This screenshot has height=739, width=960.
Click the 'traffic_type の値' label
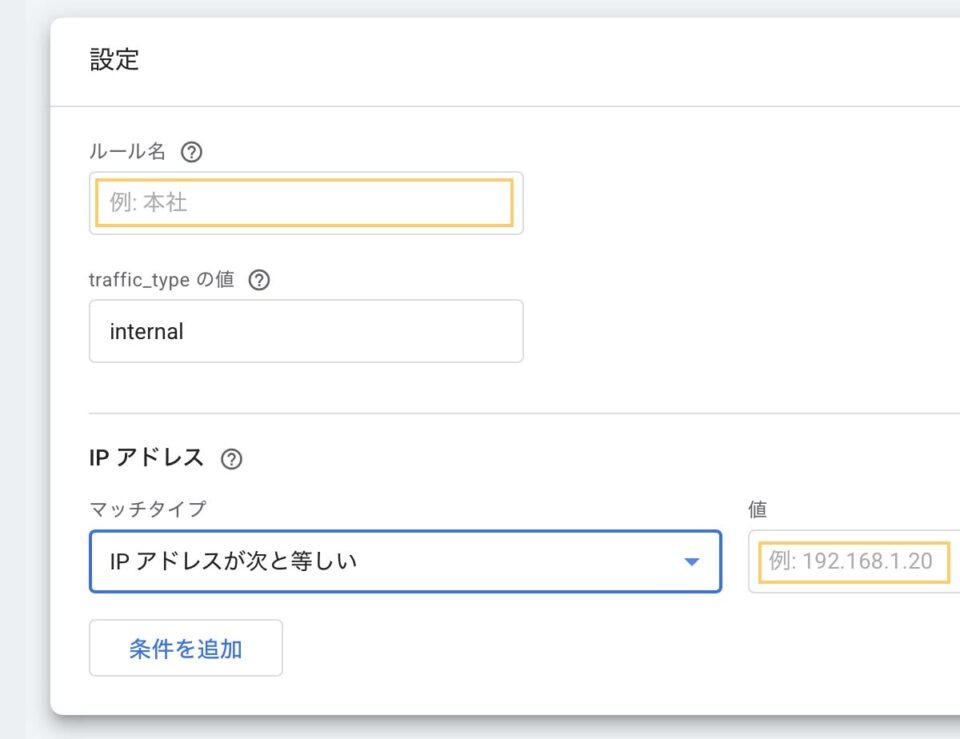pos(161,280)
